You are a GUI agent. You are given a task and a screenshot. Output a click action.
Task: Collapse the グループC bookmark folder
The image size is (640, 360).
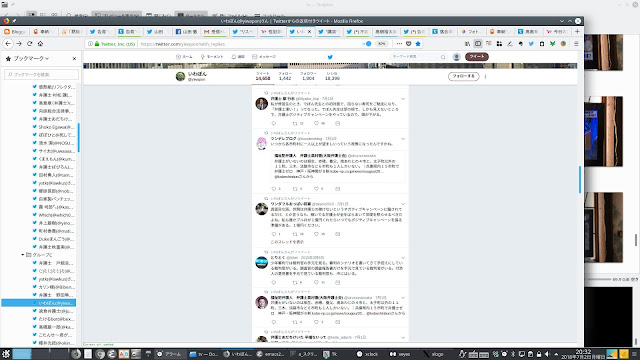[x=23, y=255]
